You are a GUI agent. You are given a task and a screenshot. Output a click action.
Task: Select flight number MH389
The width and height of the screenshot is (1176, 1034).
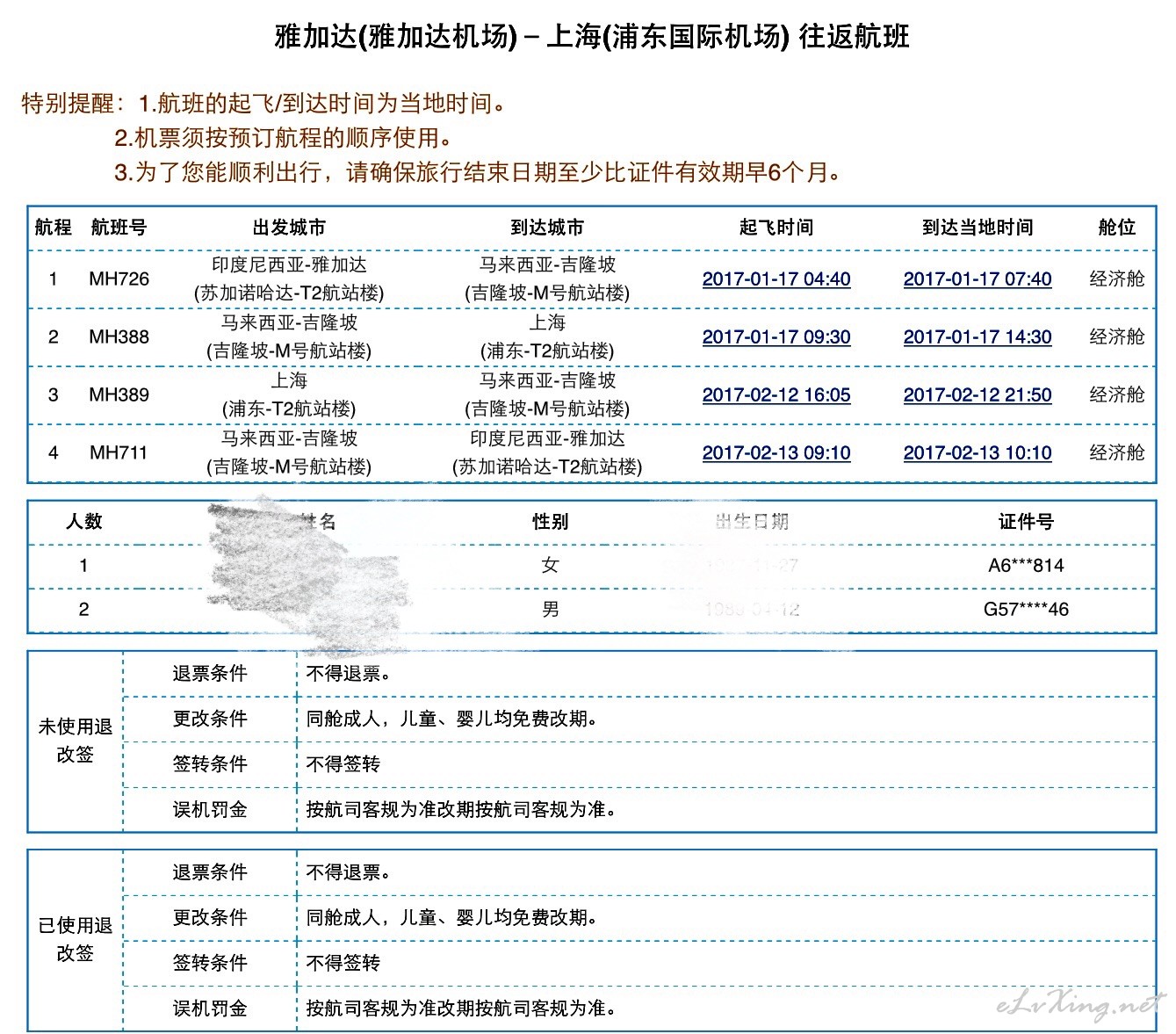pos(119,395)
